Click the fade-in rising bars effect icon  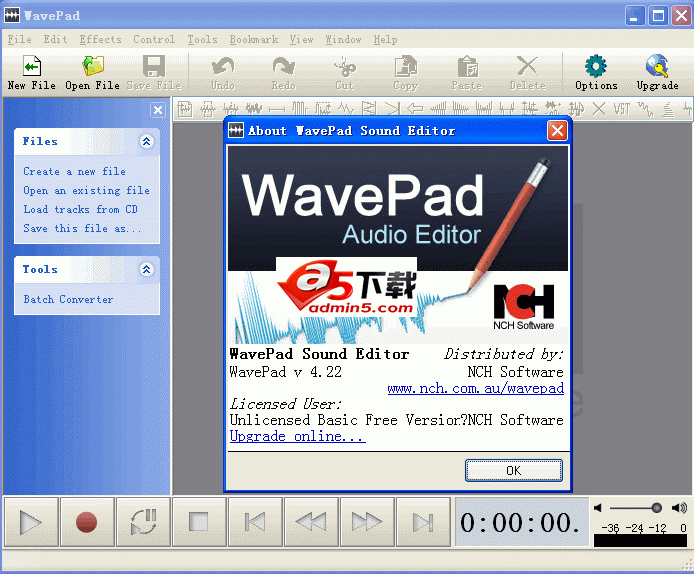(438, 108)
